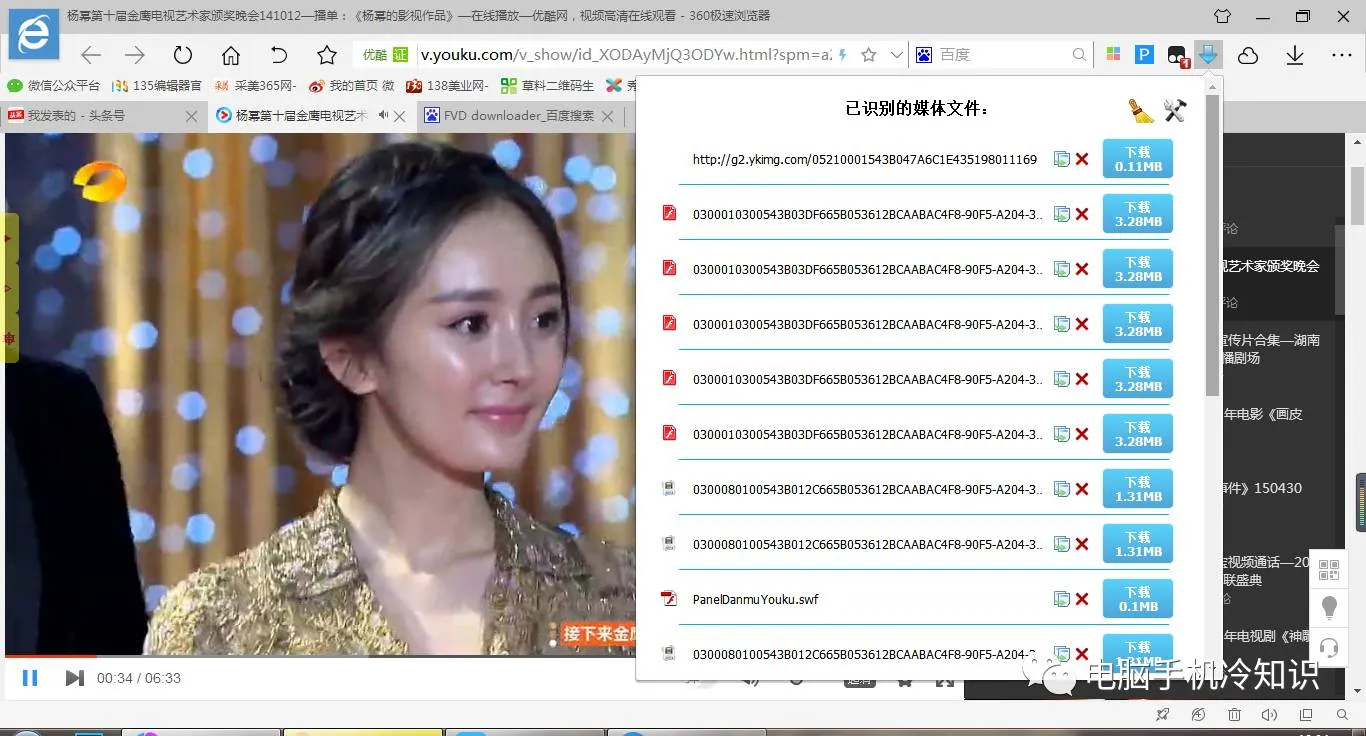Open the browser More options ellipsis menu
This screenshot has height=736, width=1366.
1344,57
